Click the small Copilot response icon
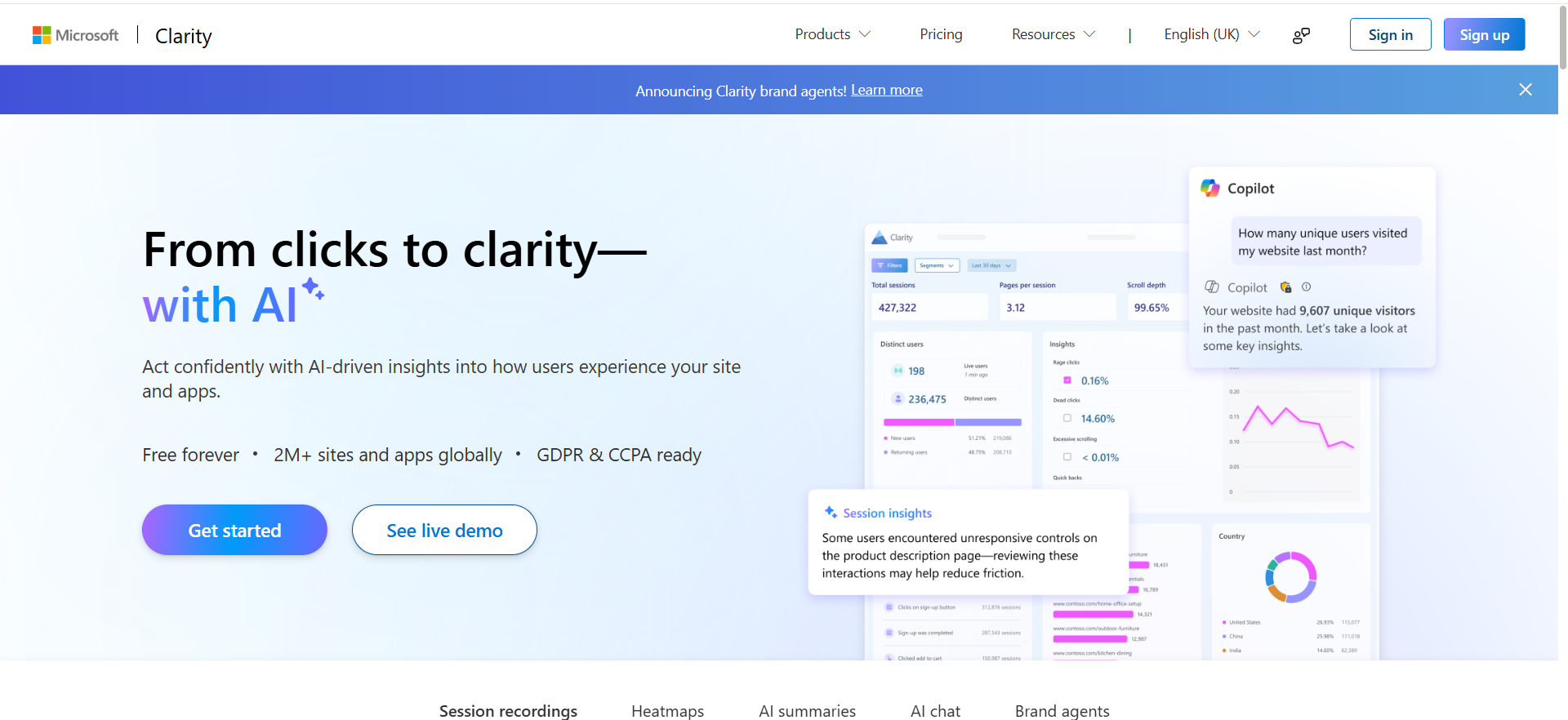This screenshot has height=720, width=1568. [x=1212, y=287]
